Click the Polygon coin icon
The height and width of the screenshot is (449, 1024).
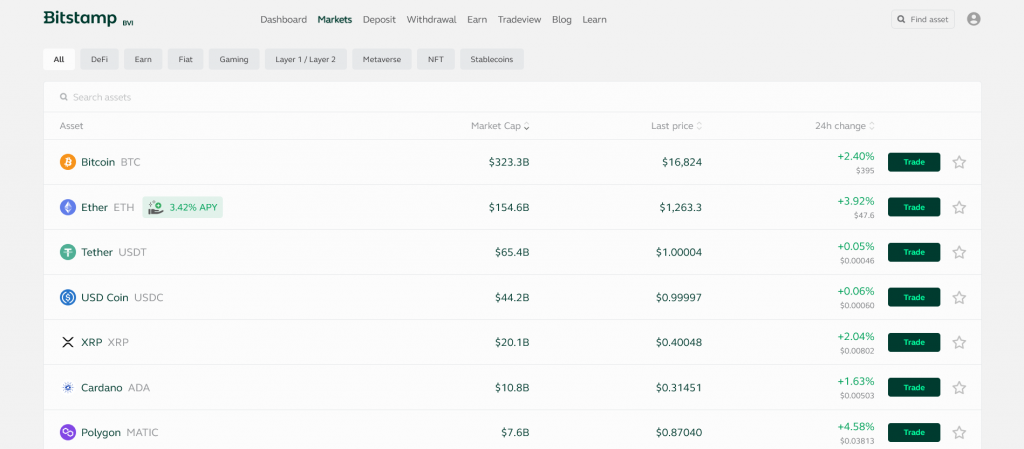point(68,432)
